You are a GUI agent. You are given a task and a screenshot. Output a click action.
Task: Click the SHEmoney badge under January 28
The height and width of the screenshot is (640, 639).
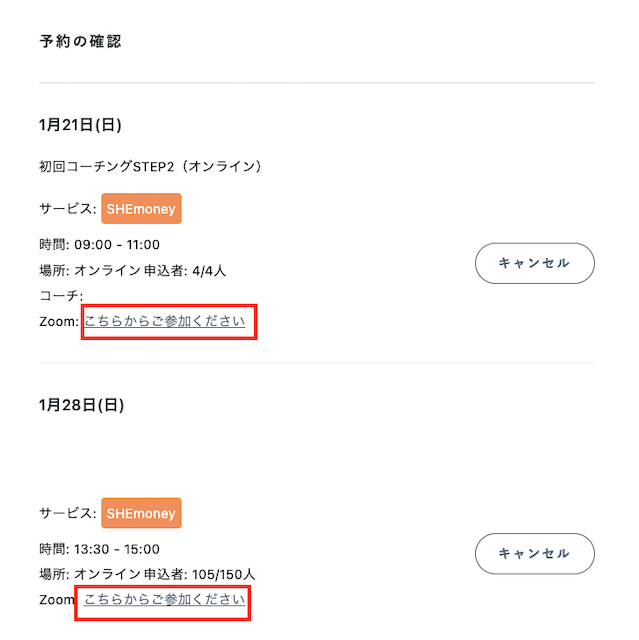coord(141,513)
